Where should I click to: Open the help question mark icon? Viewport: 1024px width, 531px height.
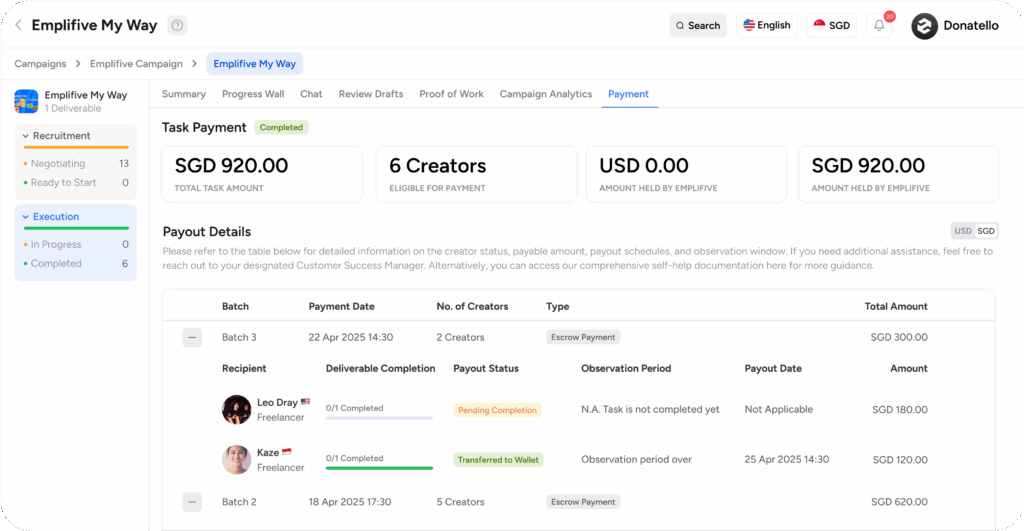[177, 25]
